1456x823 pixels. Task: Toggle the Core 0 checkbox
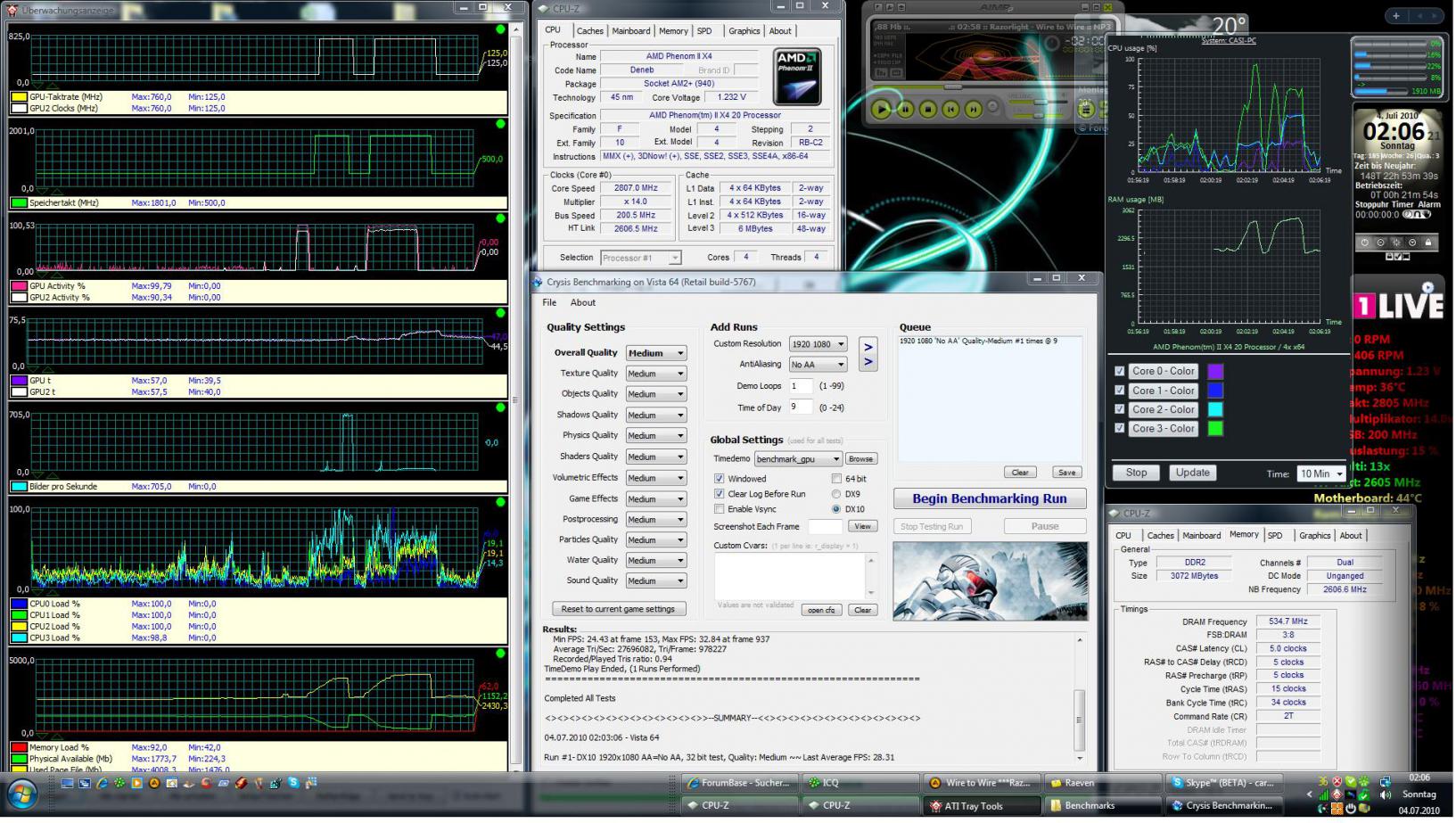1120,371
